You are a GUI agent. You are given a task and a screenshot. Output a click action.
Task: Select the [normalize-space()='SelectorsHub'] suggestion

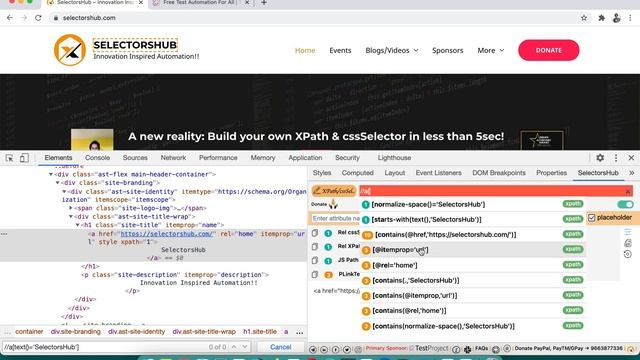473,204
